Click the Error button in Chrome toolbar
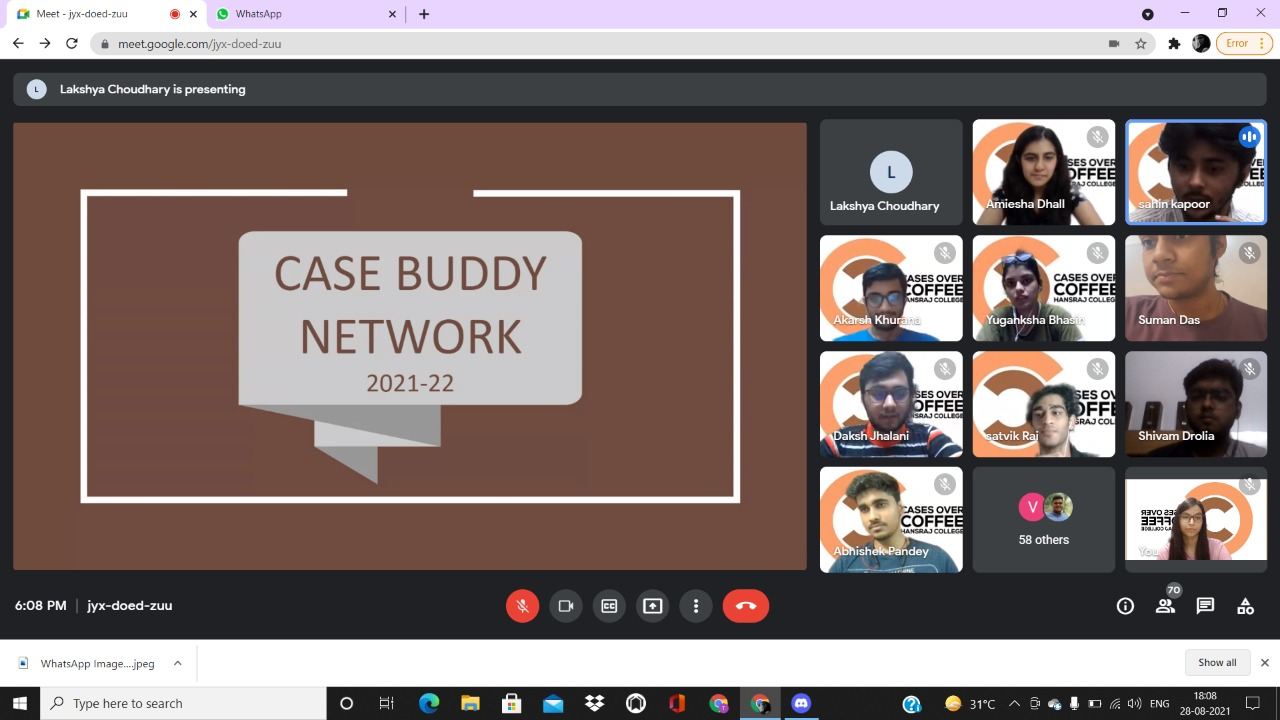Image resolution: width=1280 pixels, height=720 pixels. click(x=1243, y=44)
